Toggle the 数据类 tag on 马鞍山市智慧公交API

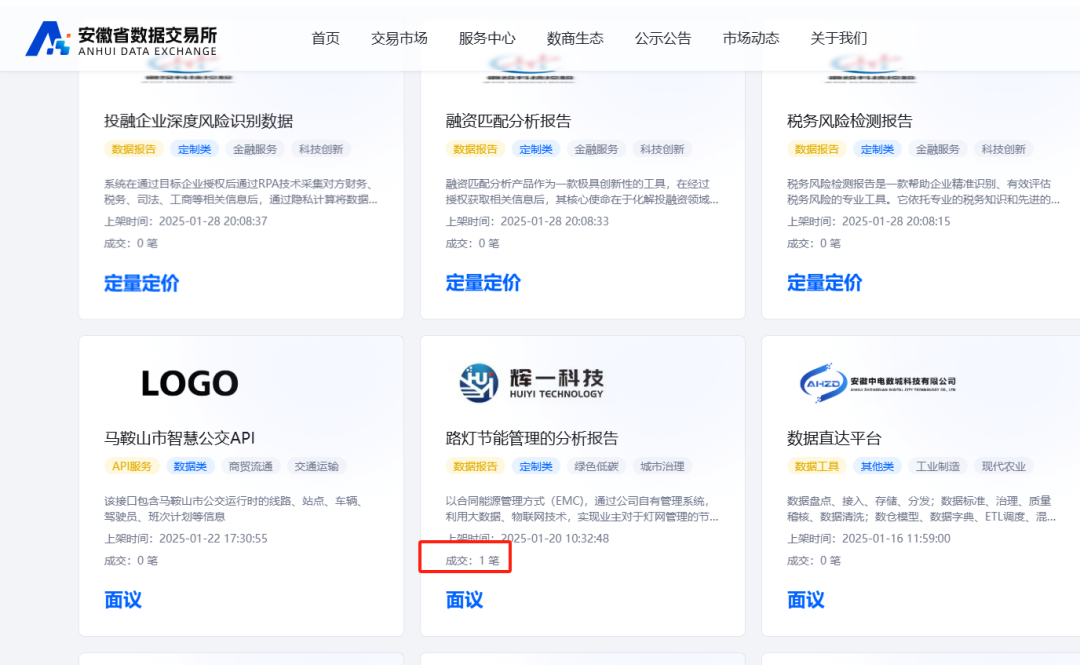[x=192, y=465]
